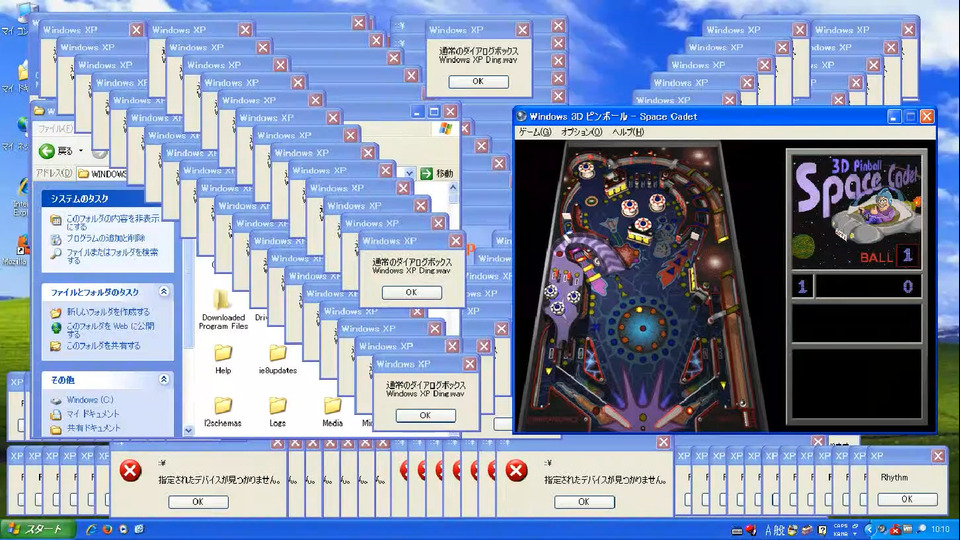
Task: Launch Internet Explorer from quick launch bar
Action: pos(91,529)
